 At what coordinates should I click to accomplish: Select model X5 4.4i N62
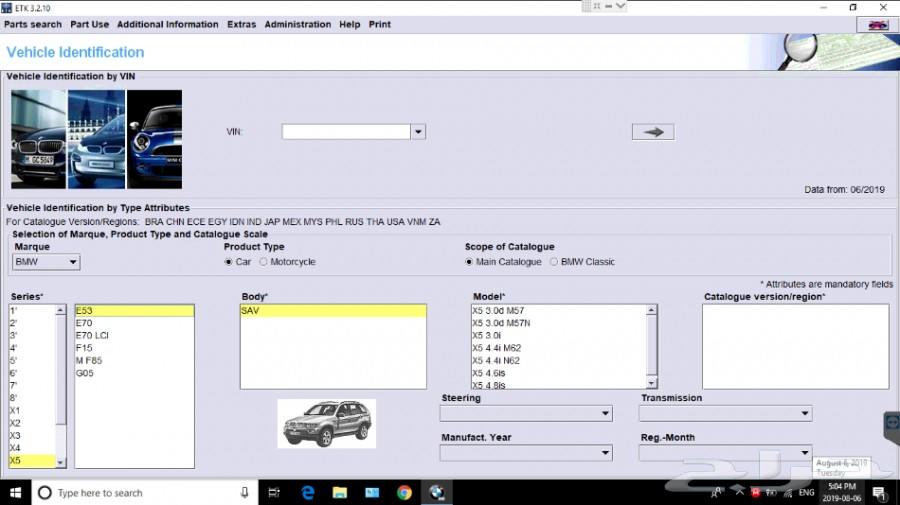pos(558,360)
